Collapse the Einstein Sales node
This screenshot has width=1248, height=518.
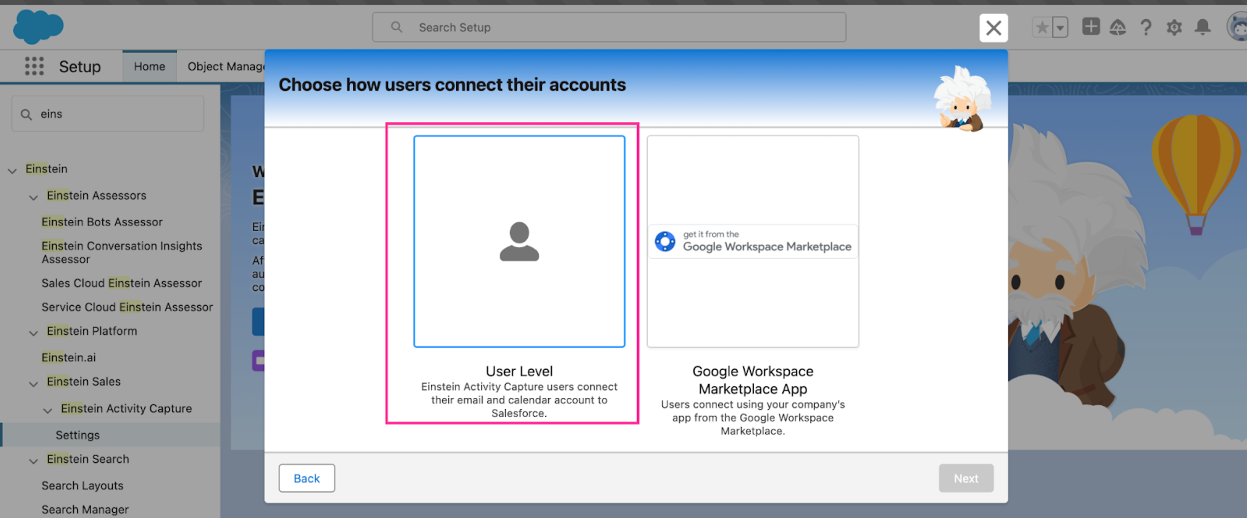coord(33,382)
